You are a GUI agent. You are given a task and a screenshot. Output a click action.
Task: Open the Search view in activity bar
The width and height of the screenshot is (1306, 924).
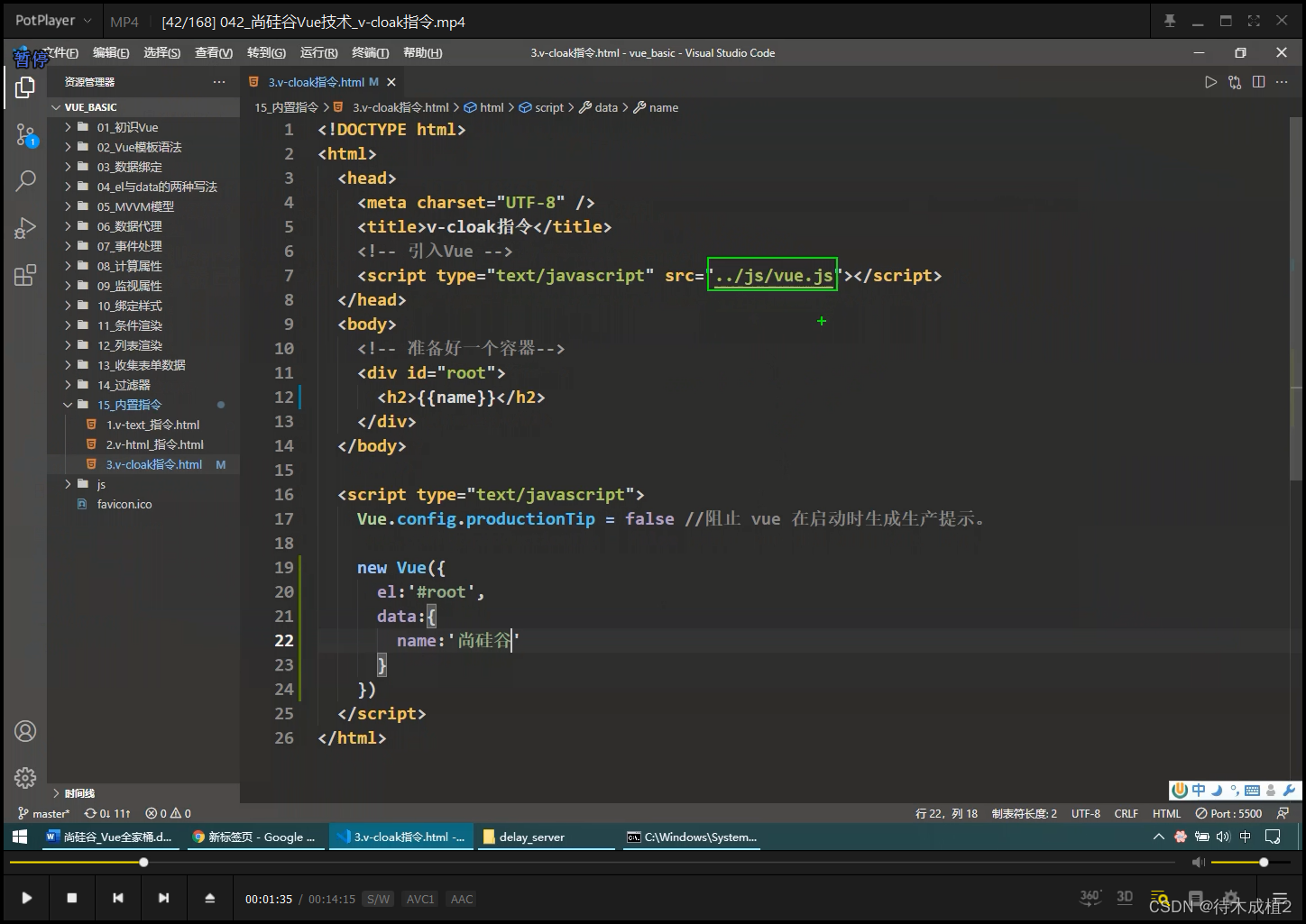[25, 181]
